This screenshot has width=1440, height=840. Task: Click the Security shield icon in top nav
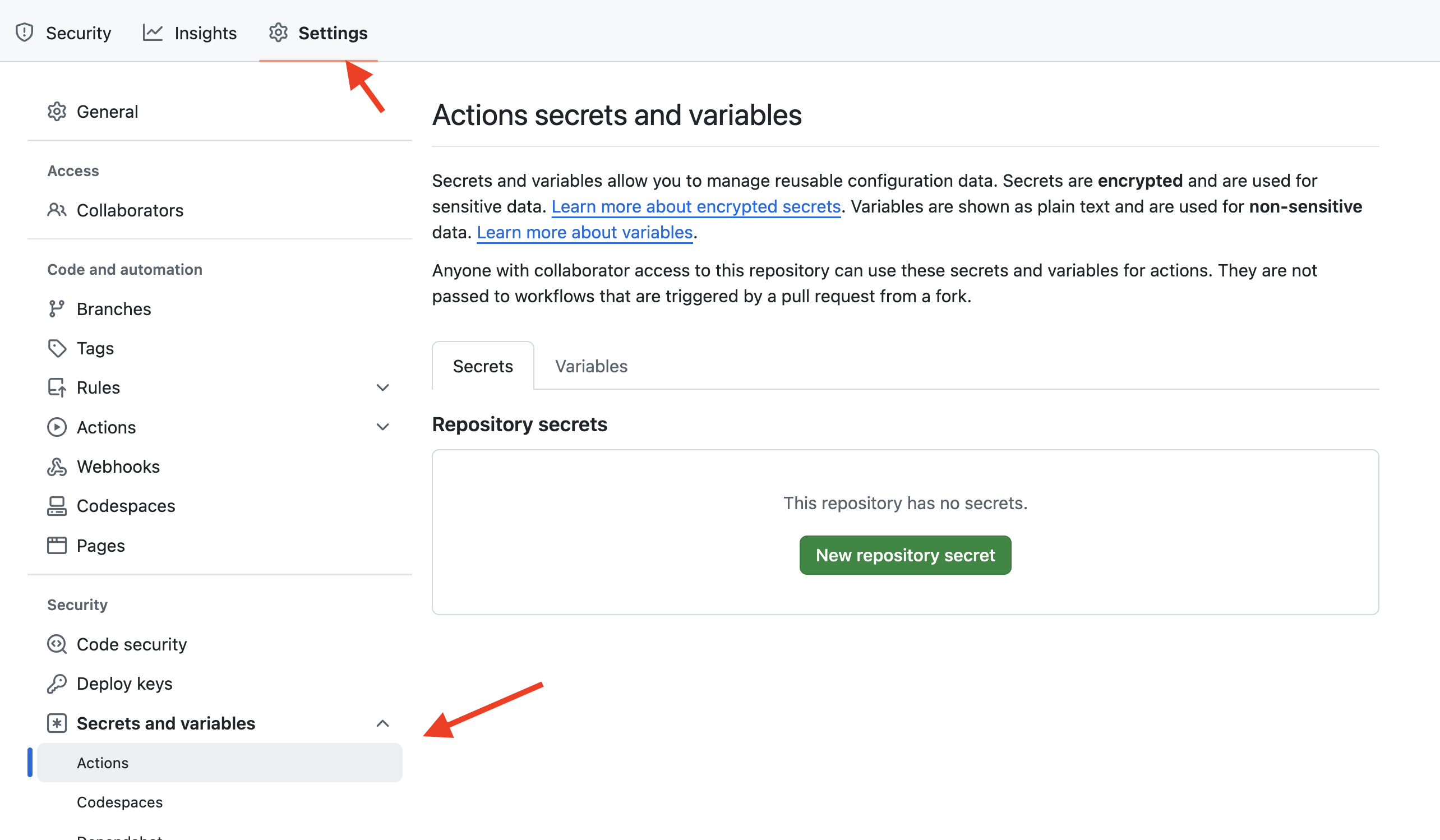(x=25, y=33)
